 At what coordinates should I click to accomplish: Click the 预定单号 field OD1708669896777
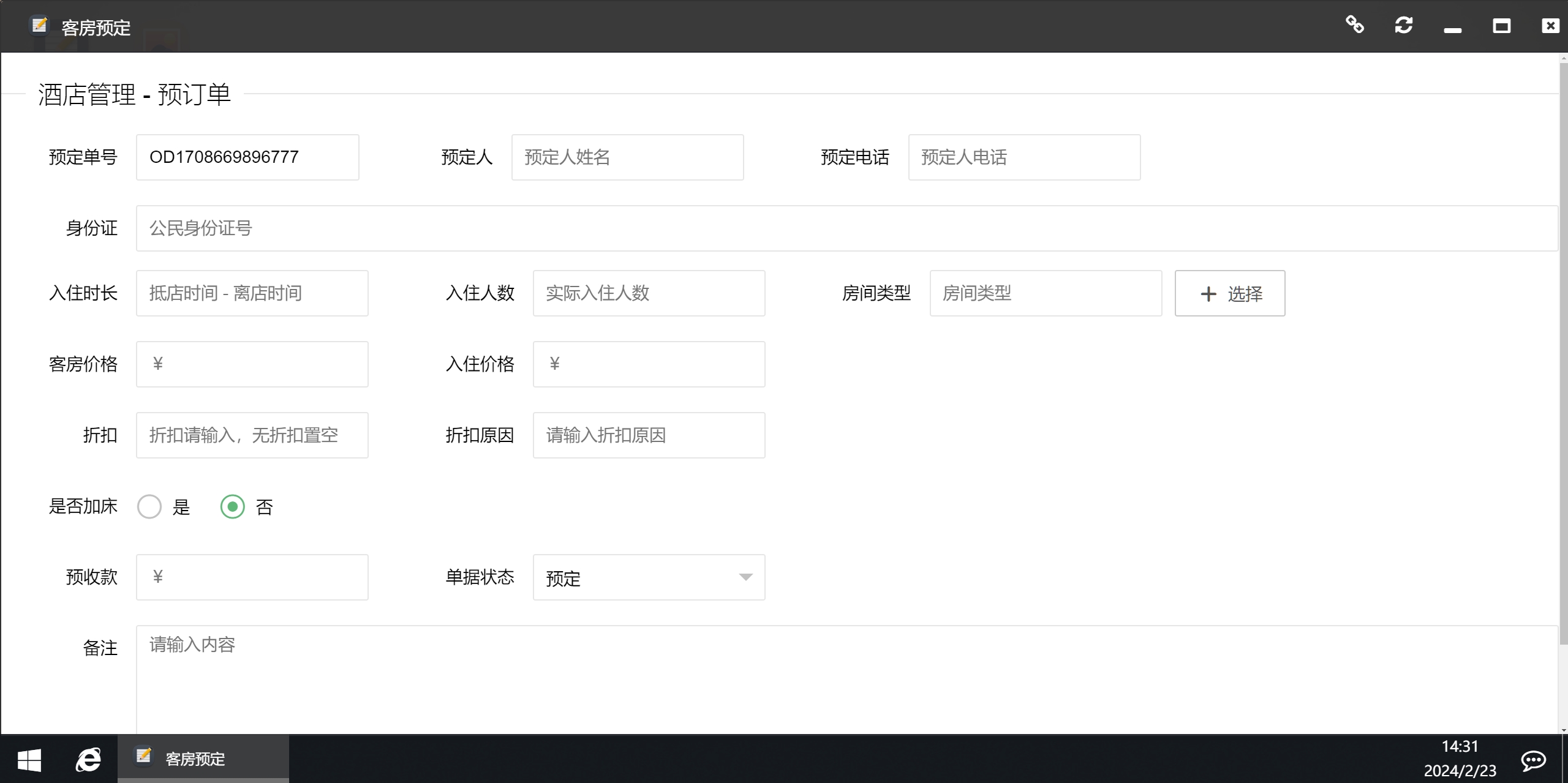247,157
